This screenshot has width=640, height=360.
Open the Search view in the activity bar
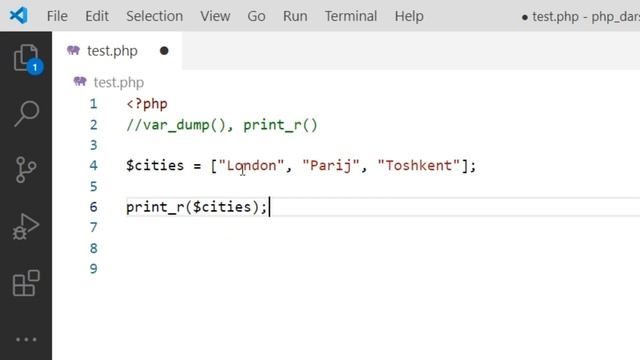27,113
